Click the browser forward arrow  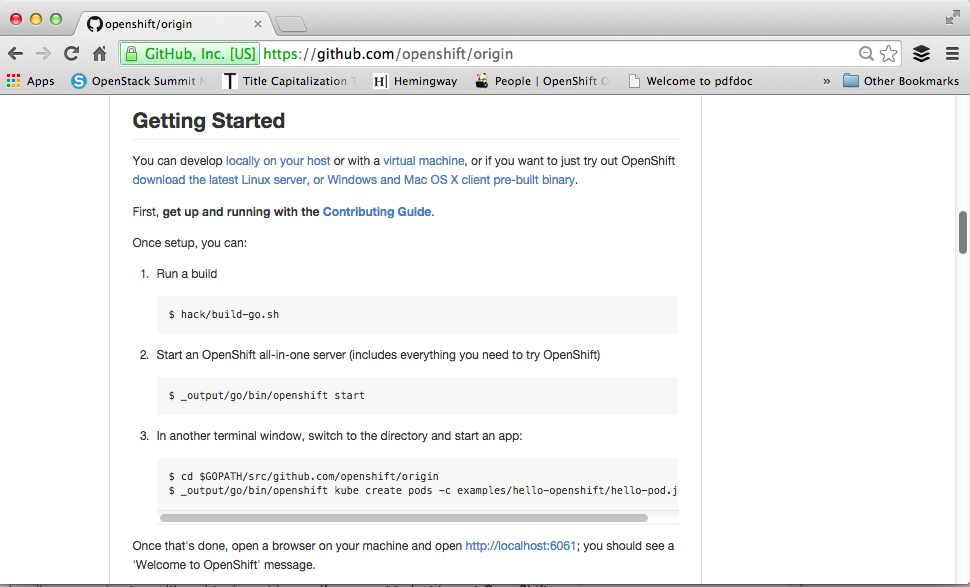(x=43, y=54)
